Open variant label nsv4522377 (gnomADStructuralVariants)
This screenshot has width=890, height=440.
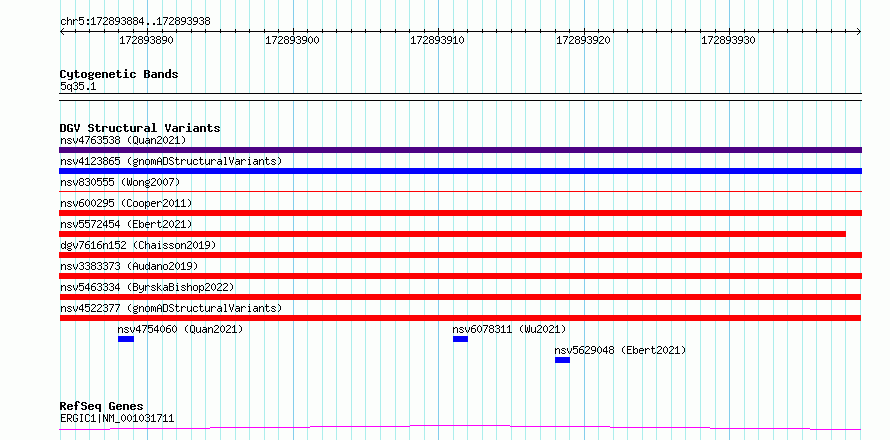[x=171, y=308]
